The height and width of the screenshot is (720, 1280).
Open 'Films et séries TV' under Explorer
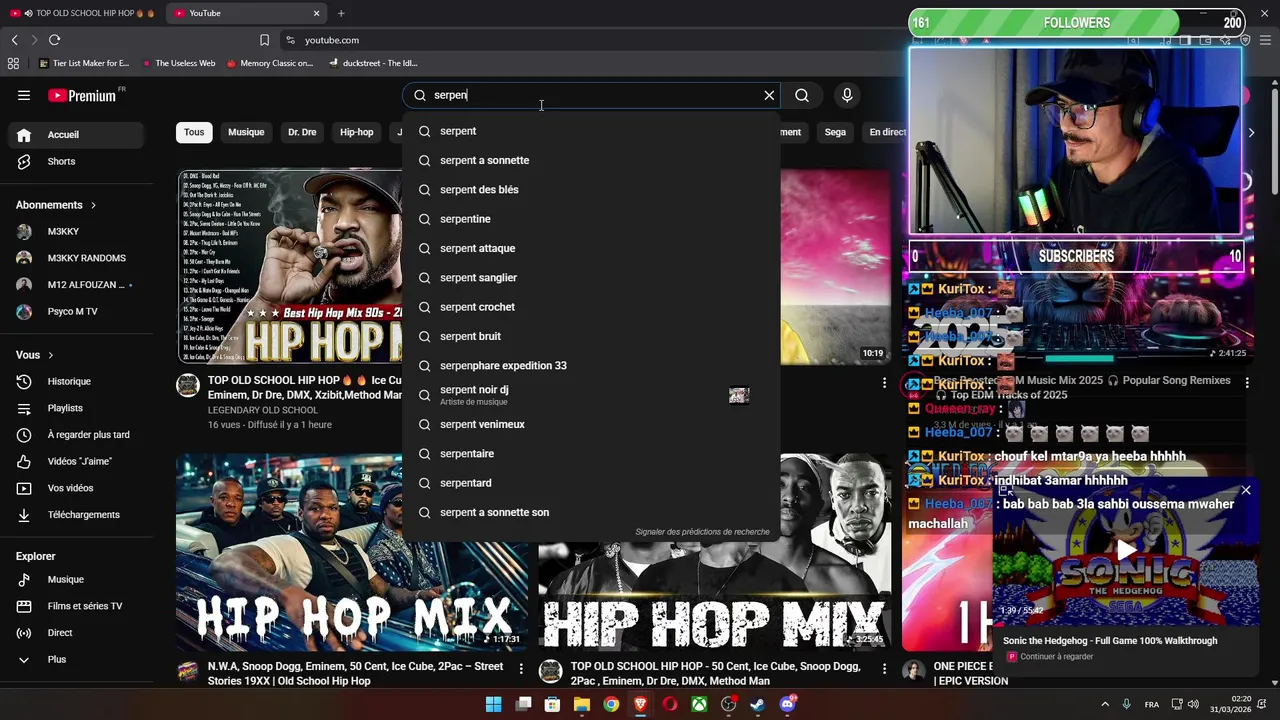coord(78,606)
